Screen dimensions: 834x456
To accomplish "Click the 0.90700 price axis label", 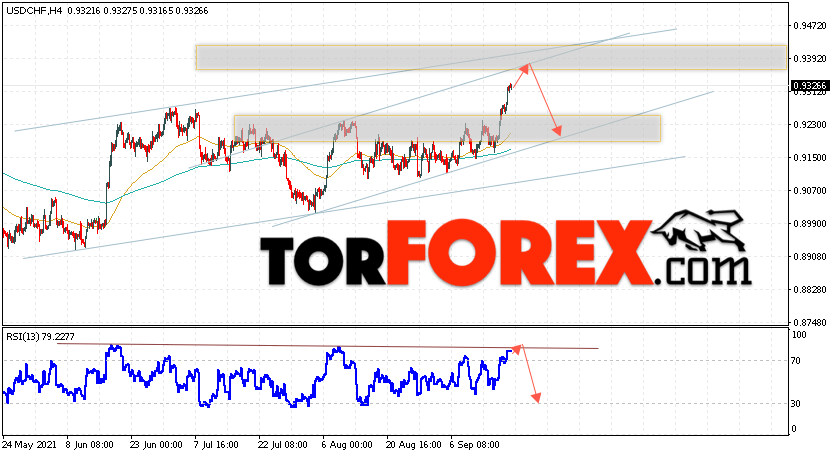I will pos(810,190).
